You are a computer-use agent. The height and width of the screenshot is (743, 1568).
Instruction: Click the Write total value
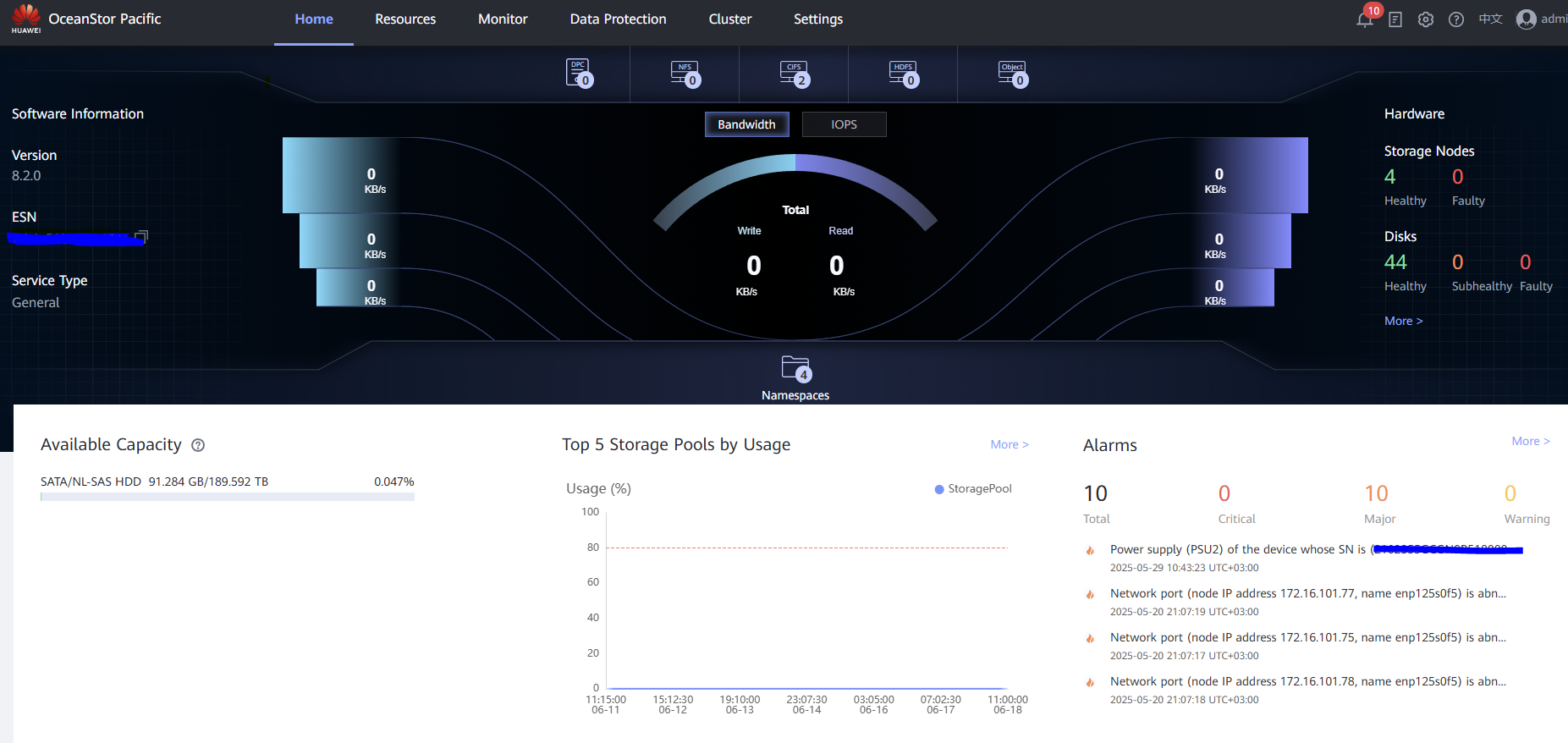tap(754, 266)
